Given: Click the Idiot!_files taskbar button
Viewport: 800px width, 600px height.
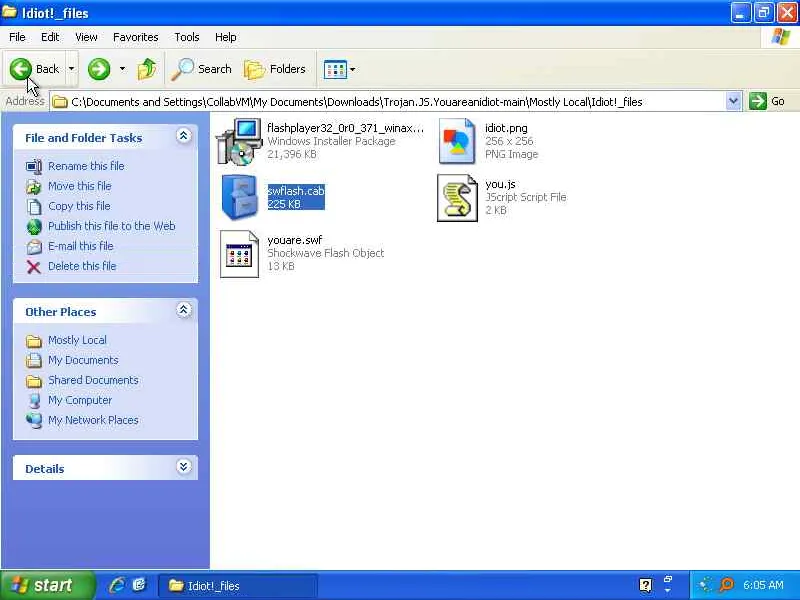Looking at the screenshot, I should click(237, 586).
